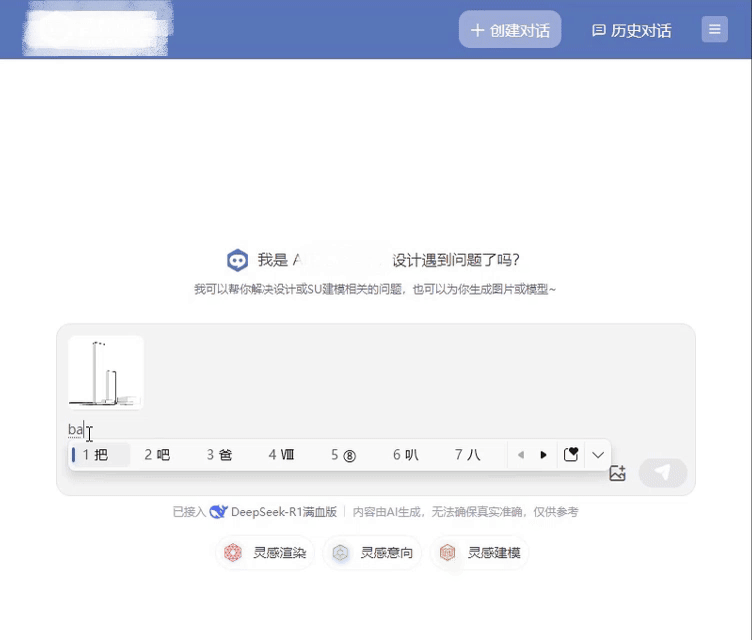Select the 灵感渲染 rendering option
Screen dimensions: 752x640
[x=265, y=553]
